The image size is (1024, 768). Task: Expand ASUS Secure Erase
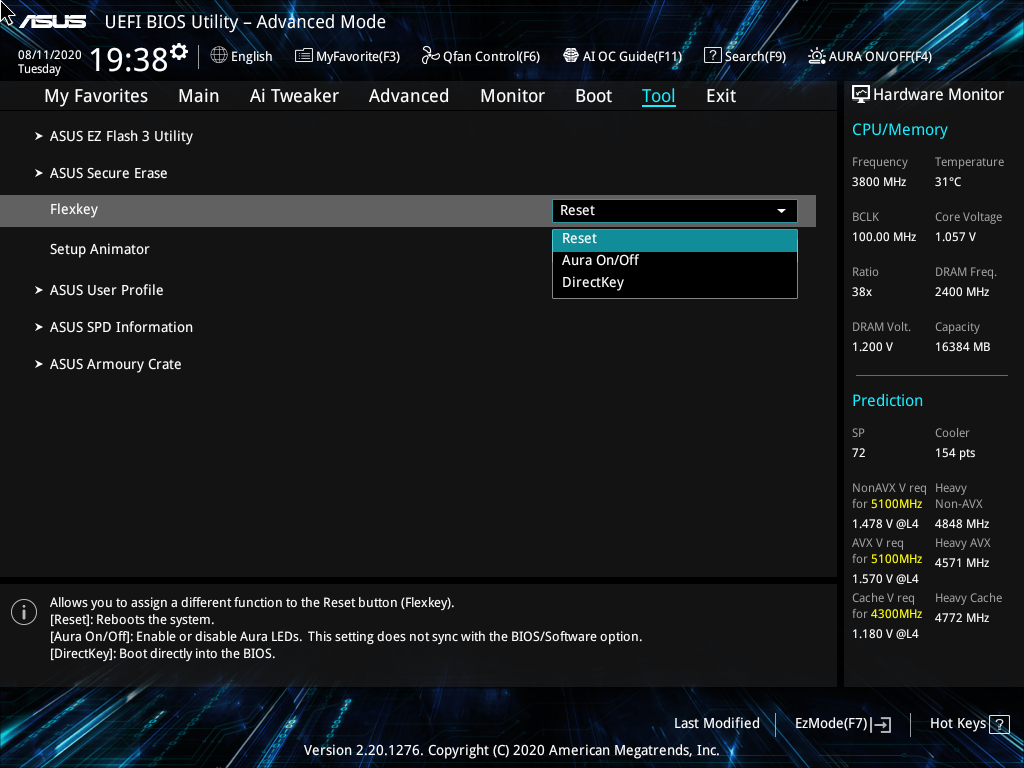pos(108,173)
